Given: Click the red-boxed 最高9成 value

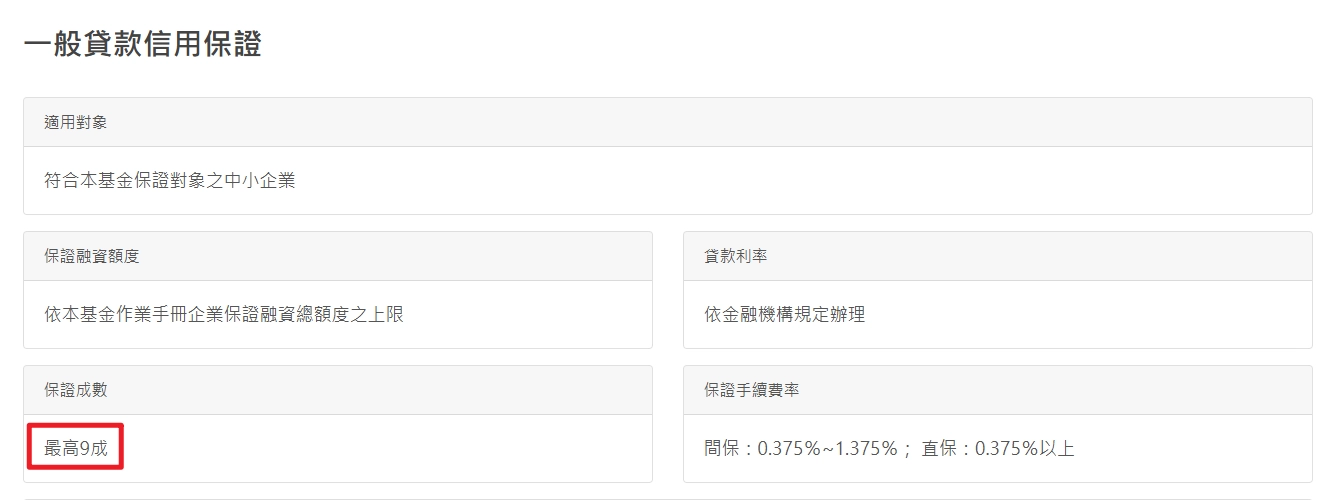Looking at the screenshot, I should point(76,448).
